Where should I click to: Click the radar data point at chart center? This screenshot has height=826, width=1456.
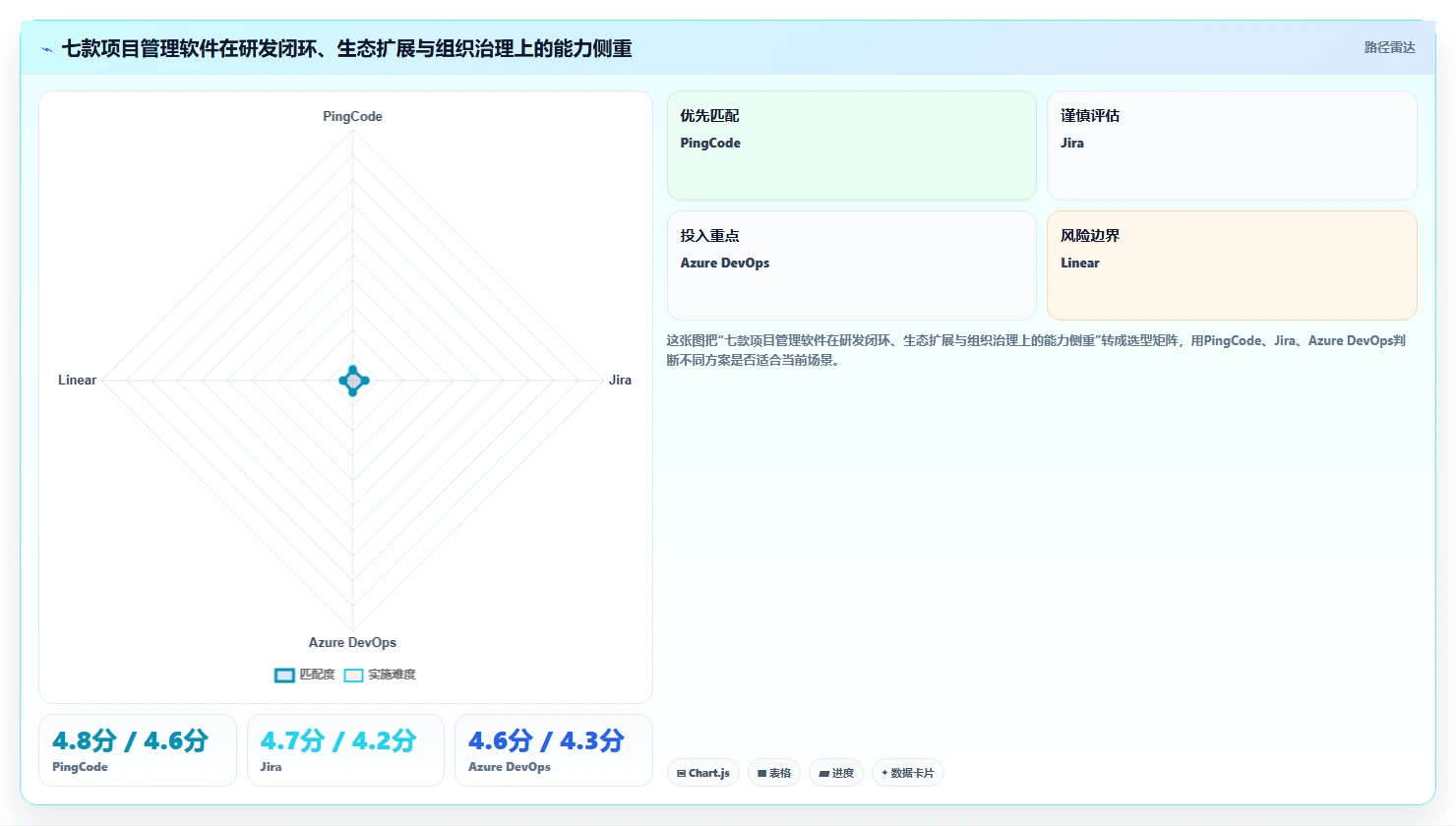click(353, 381)
